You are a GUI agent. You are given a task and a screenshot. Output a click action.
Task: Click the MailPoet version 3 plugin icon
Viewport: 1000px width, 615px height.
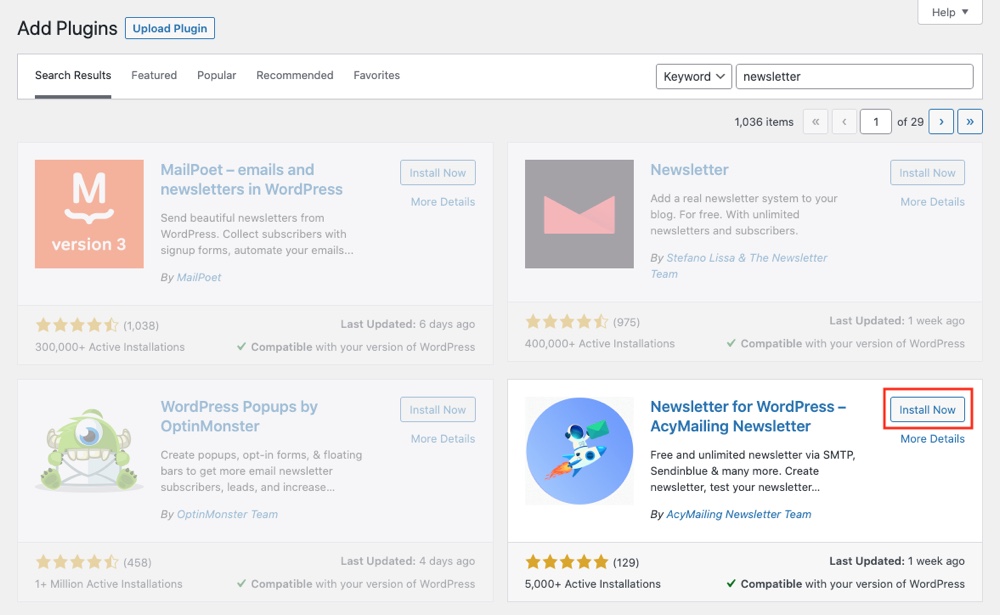(89, 214)
